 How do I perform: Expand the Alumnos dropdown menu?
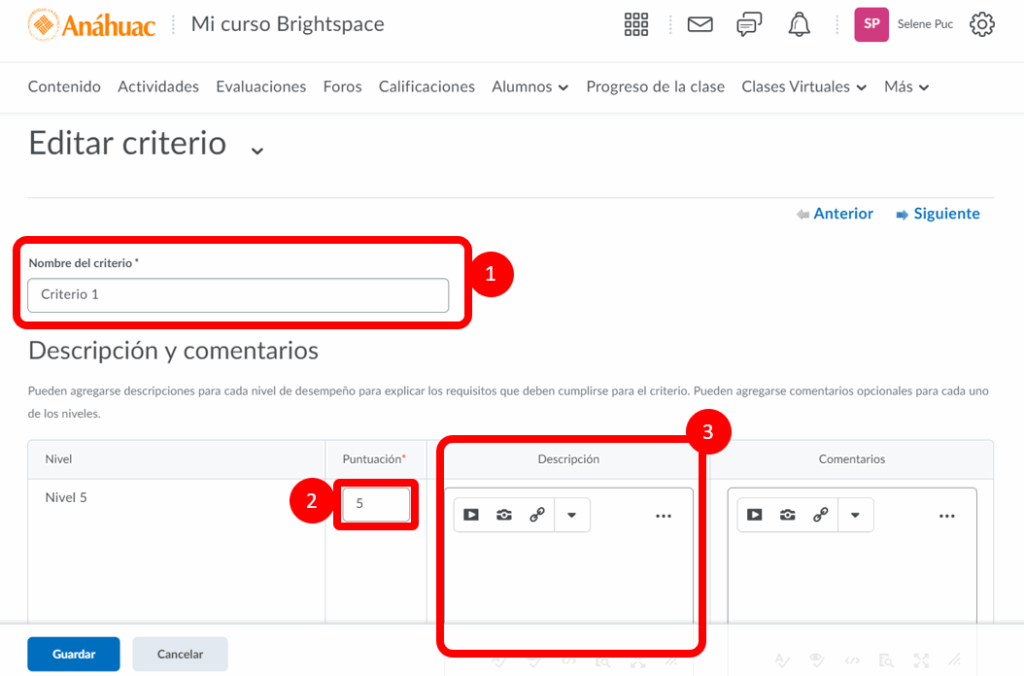[530, 87]
